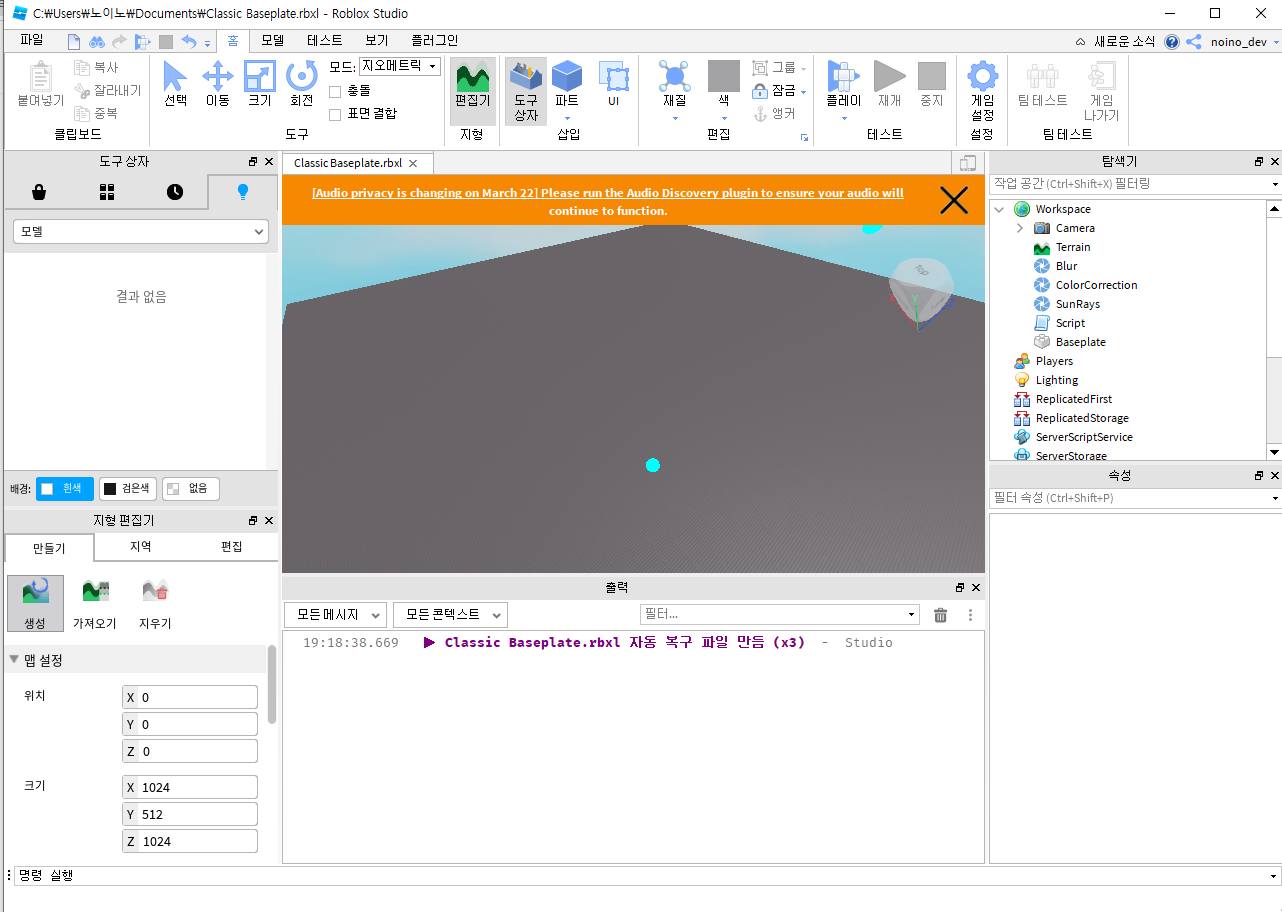The width and height of the screenshot is (1282, 912).
Task: Select terrain 가져오기 (Import) tool
Action: click(95, 603)
